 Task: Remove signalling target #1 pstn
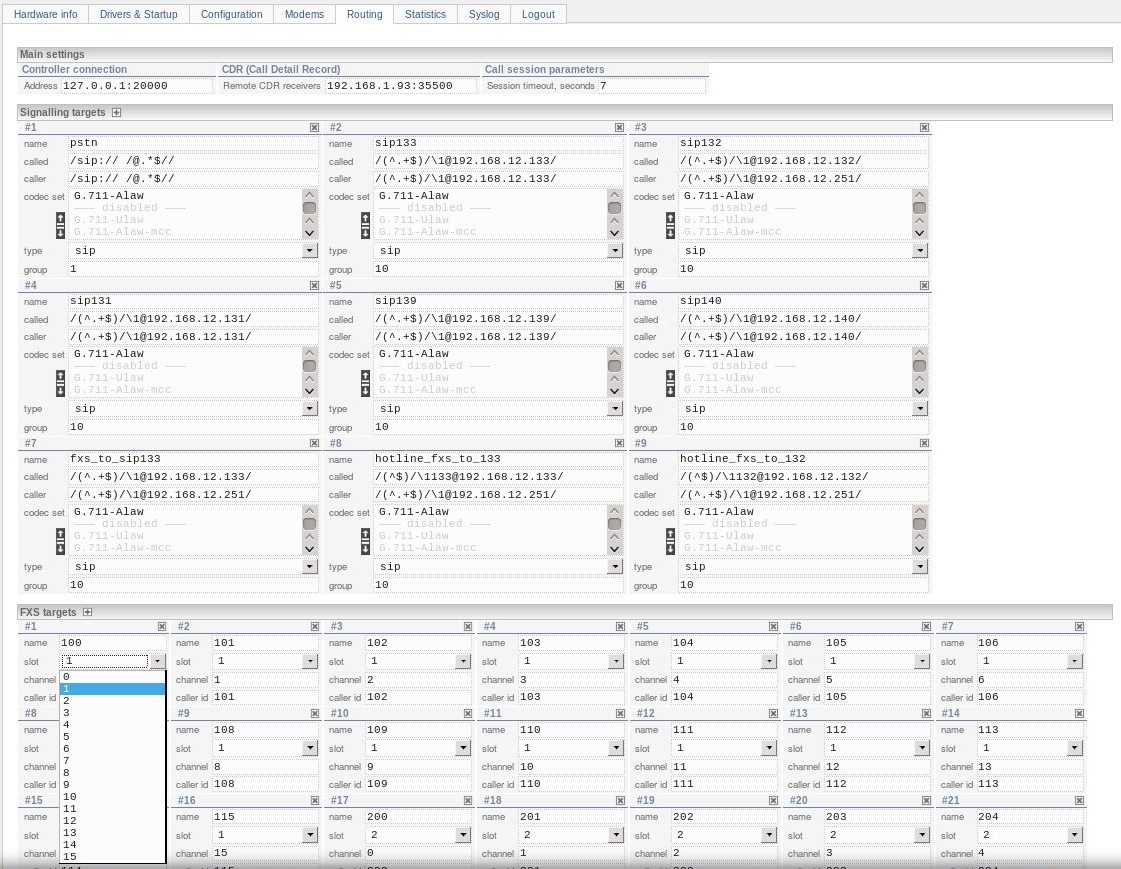[314, 127]
